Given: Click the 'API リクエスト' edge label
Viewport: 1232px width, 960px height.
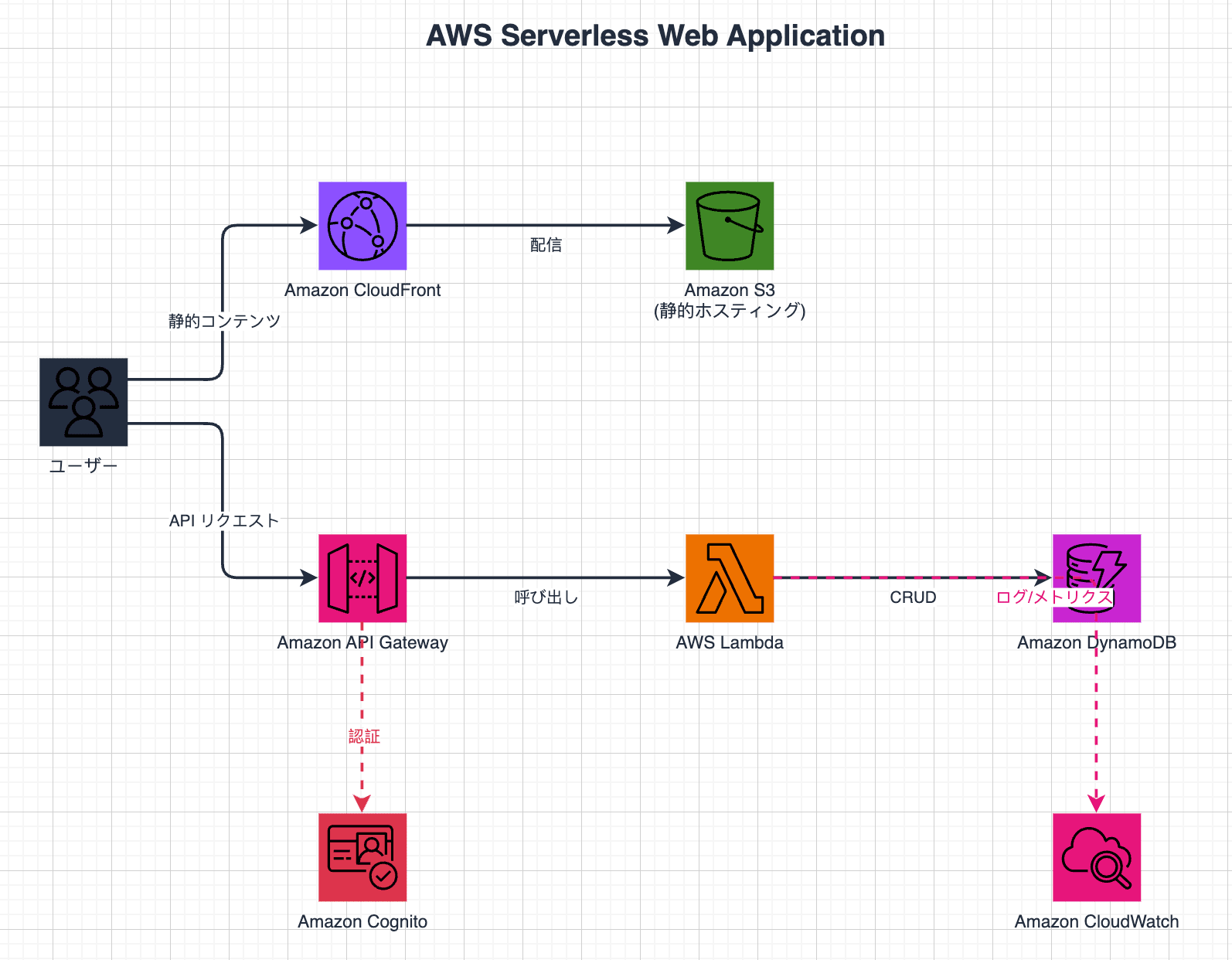Looking at the screenshot, I should [224, 521].
